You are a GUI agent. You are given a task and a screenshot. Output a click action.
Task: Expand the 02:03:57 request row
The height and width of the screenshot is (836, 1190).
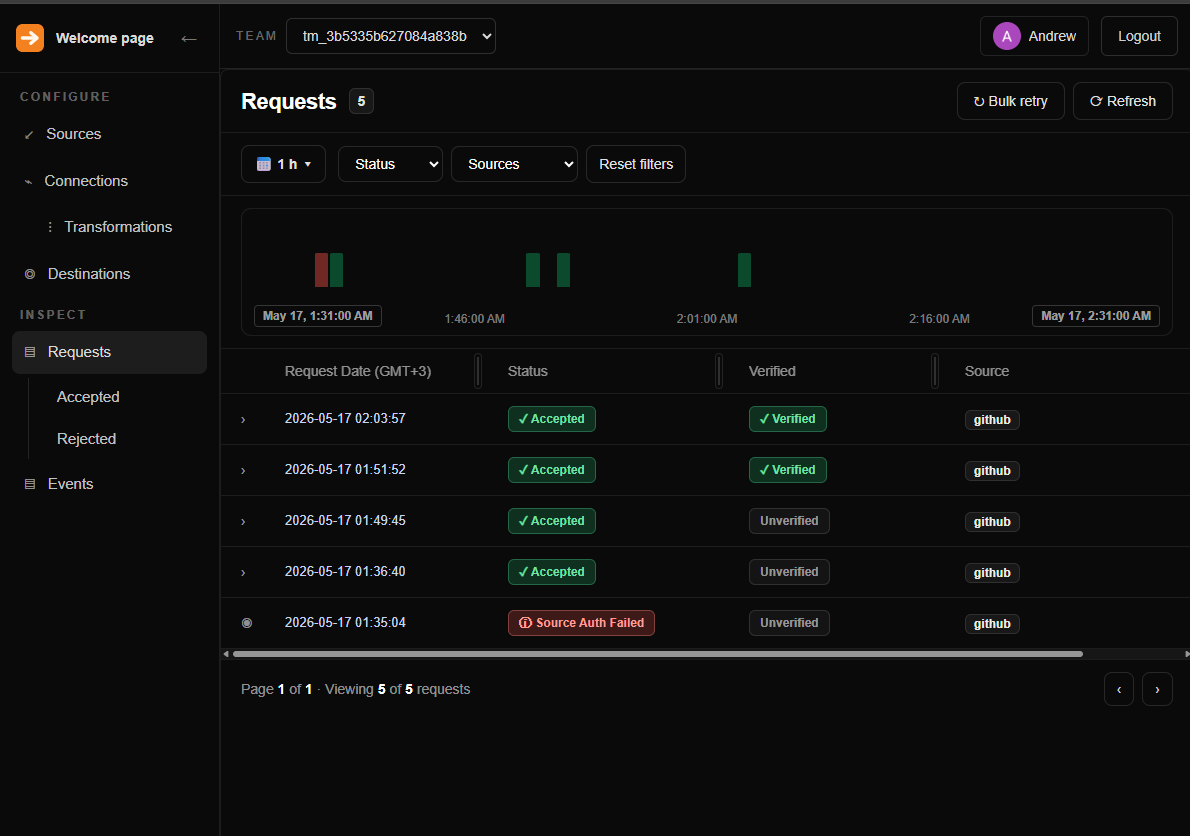click(x=243, y=420)
